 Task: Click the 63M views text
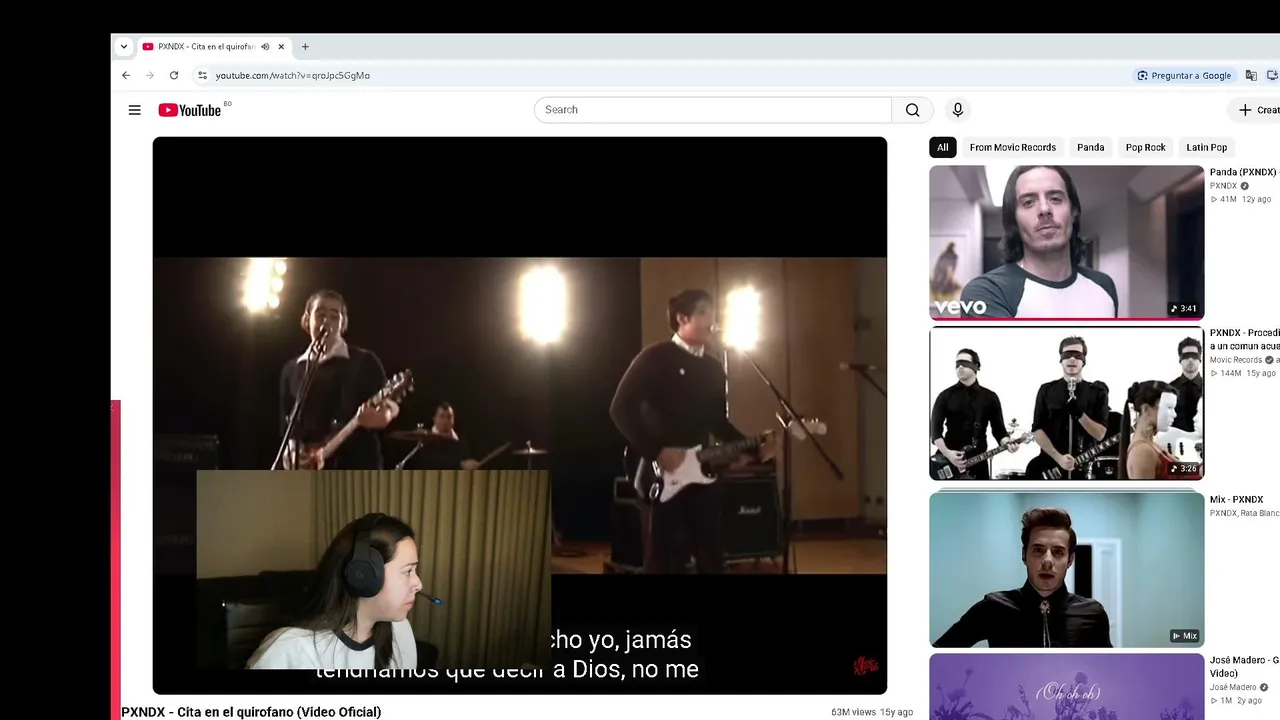click(853, 712)
